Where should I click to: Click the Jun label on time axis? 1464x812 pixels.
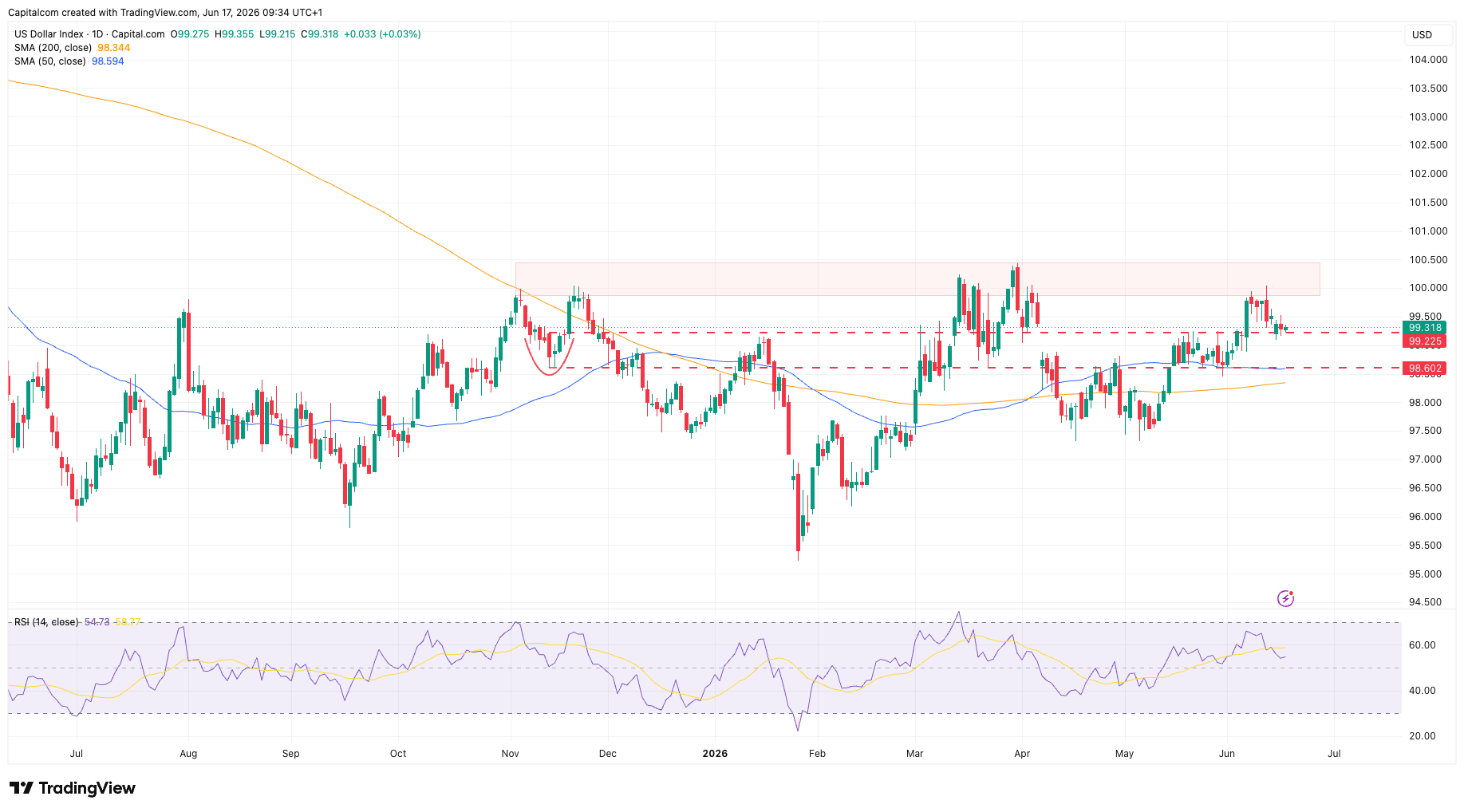click(1227, 754)
